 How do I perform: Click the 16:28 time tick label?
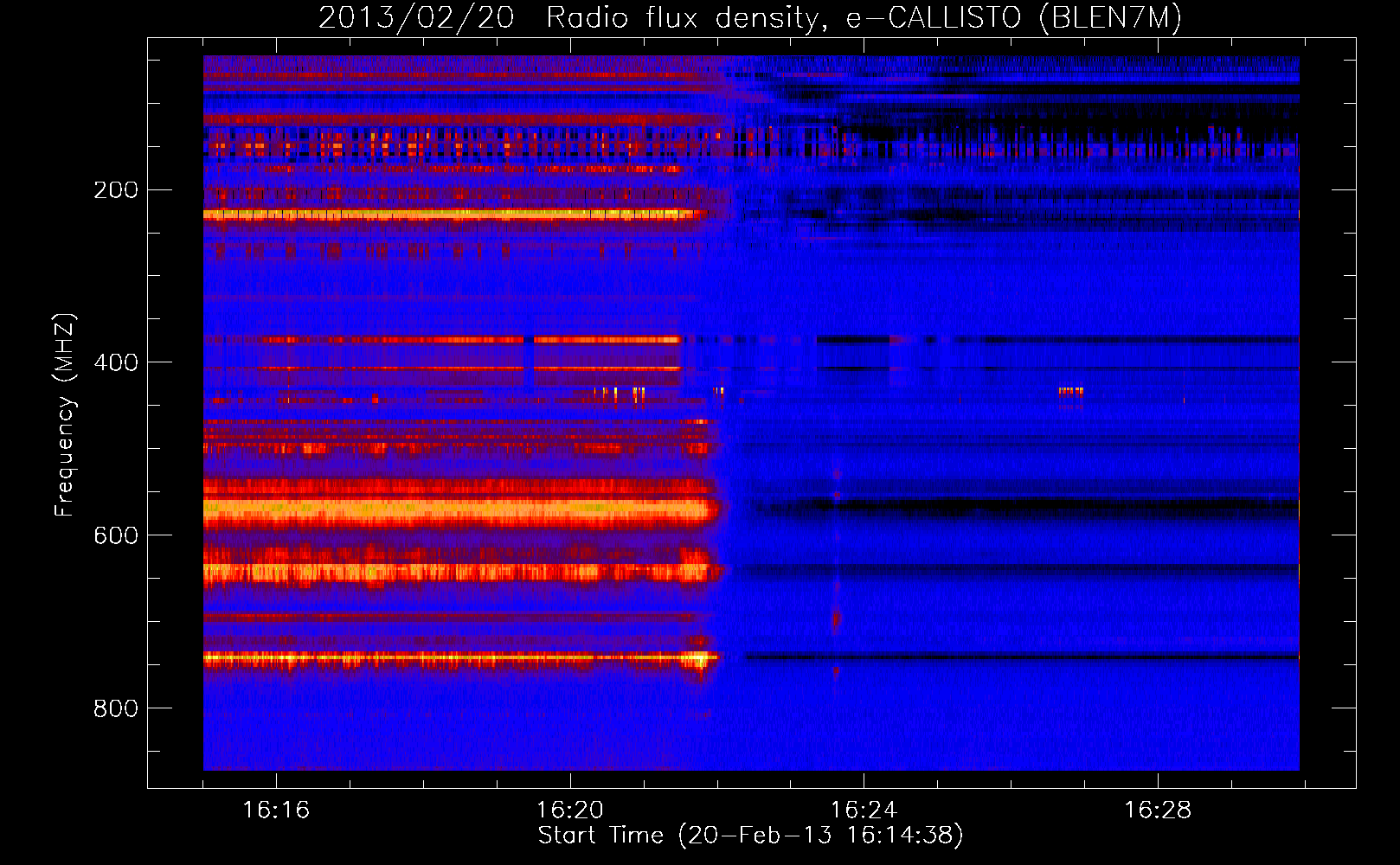pyautogui.click(x=1158, y=811)
